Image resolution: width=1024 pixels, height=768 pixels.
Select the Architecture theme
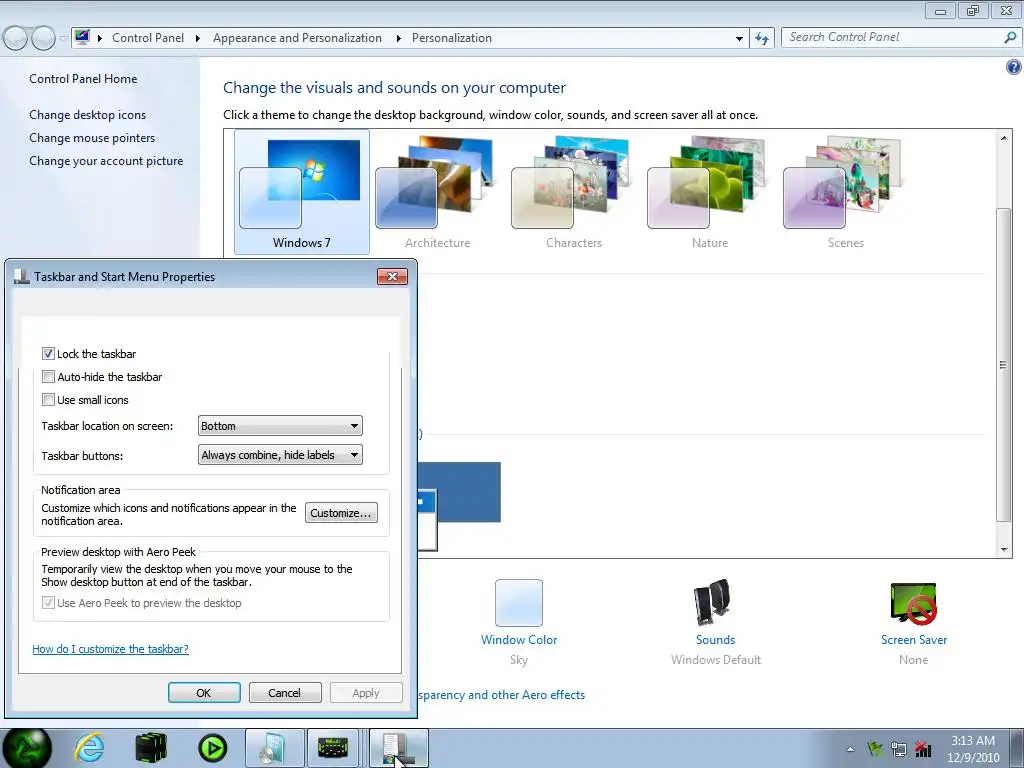click(x=438, y=191)
